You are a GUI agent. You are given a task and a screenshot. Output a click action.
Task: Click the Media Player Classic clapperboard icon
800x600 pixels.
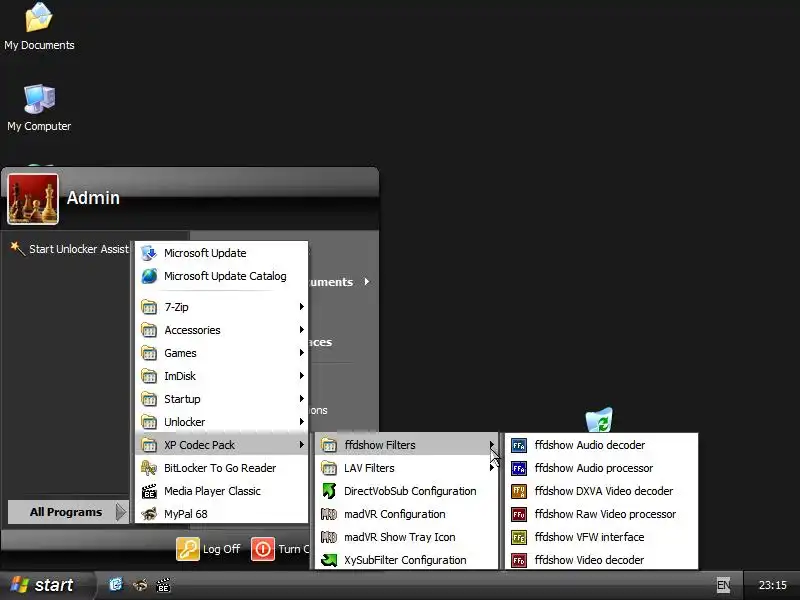149,491
